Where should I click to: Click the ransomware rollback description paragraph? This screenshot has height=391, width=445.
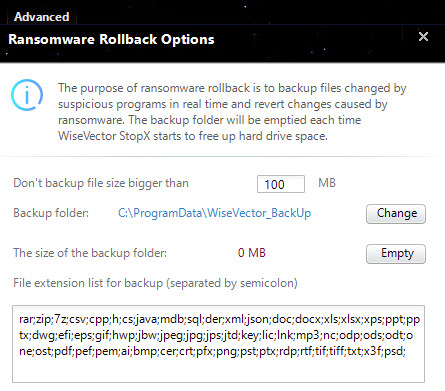pos(232,112)
